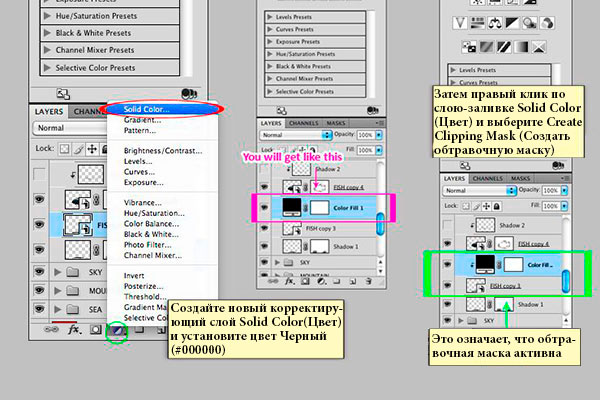The image size is (600, 400).
Task: Click the fx layer style icon in middle panel
Action: pyautogui.click(x=289, y=282)
